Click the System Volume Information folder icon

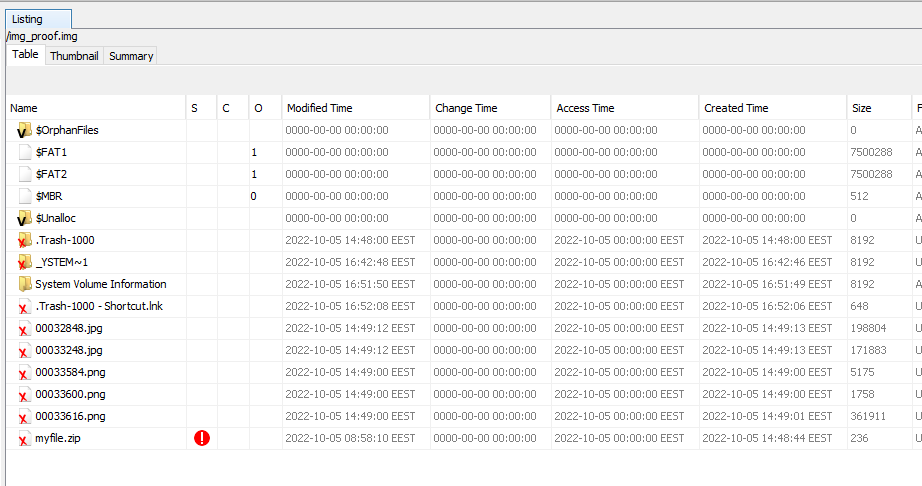pyautogui.click(x=25, y=284)
